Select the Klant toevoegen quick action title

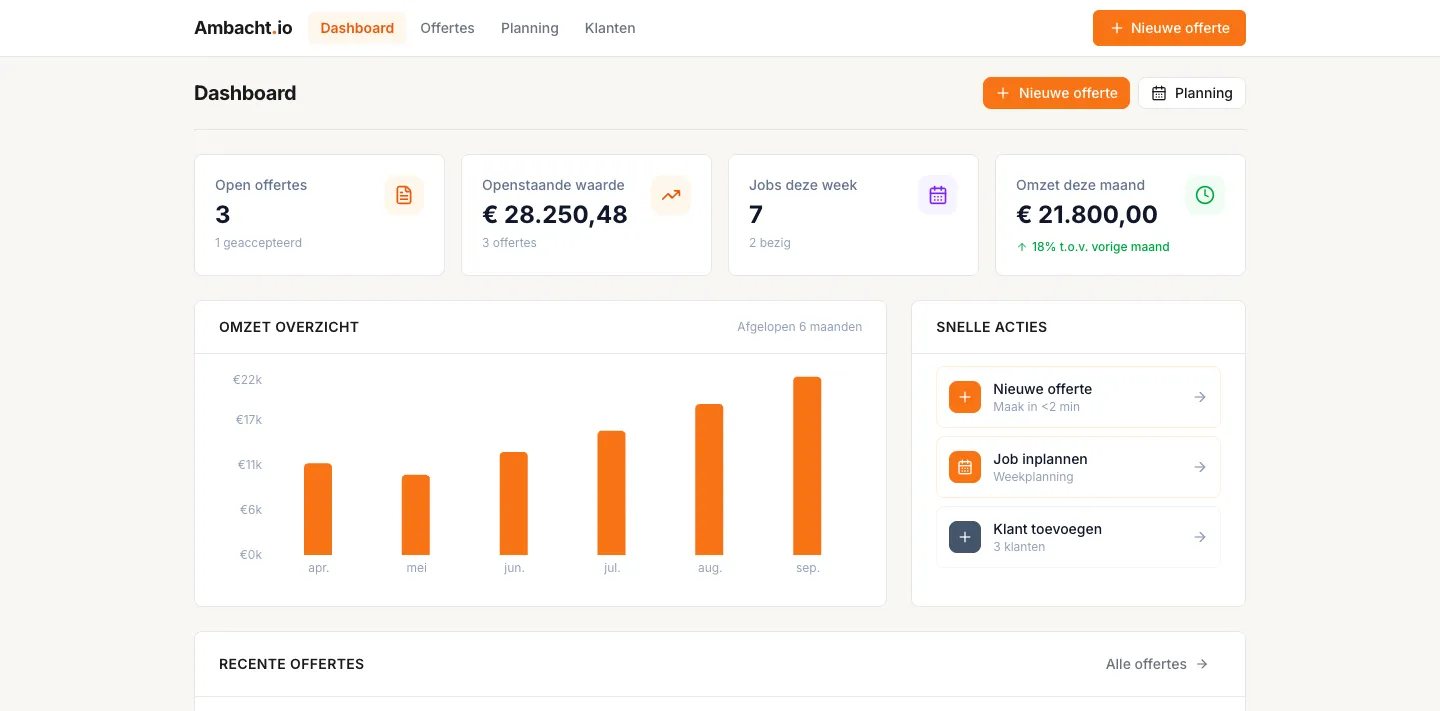1047,529
